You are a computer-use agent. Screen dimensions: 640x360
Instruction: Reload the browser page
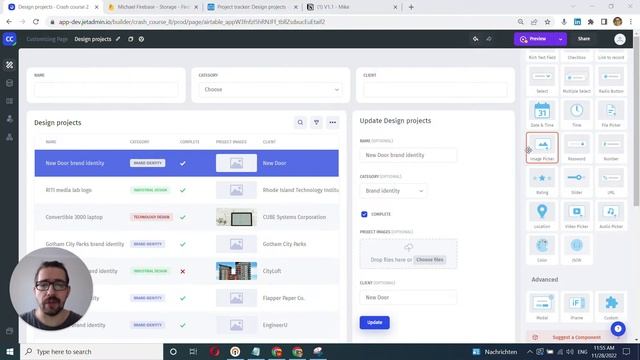tap(36, 22)
